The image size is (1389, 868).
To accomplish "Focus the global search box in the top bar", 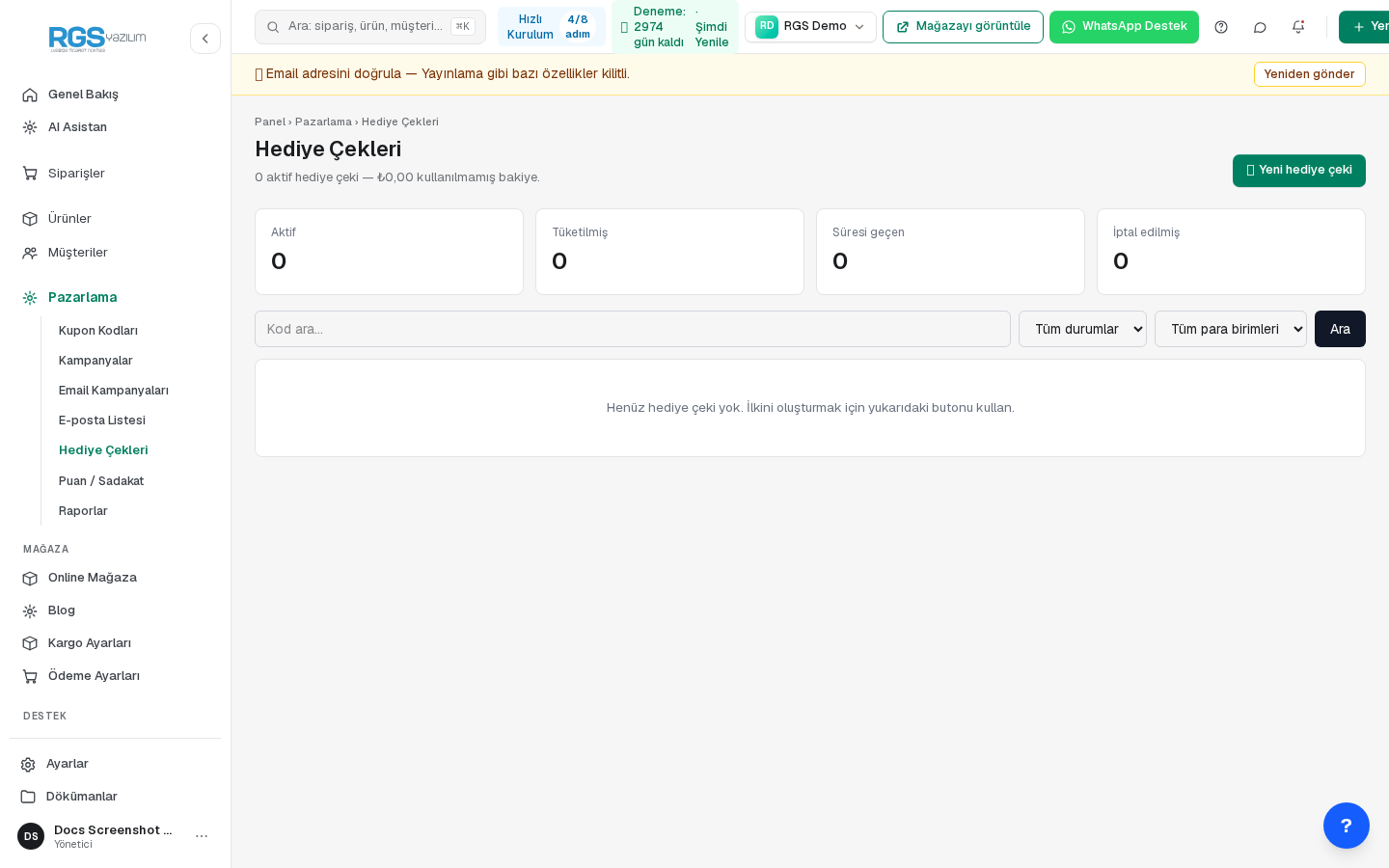I will 370,27.
